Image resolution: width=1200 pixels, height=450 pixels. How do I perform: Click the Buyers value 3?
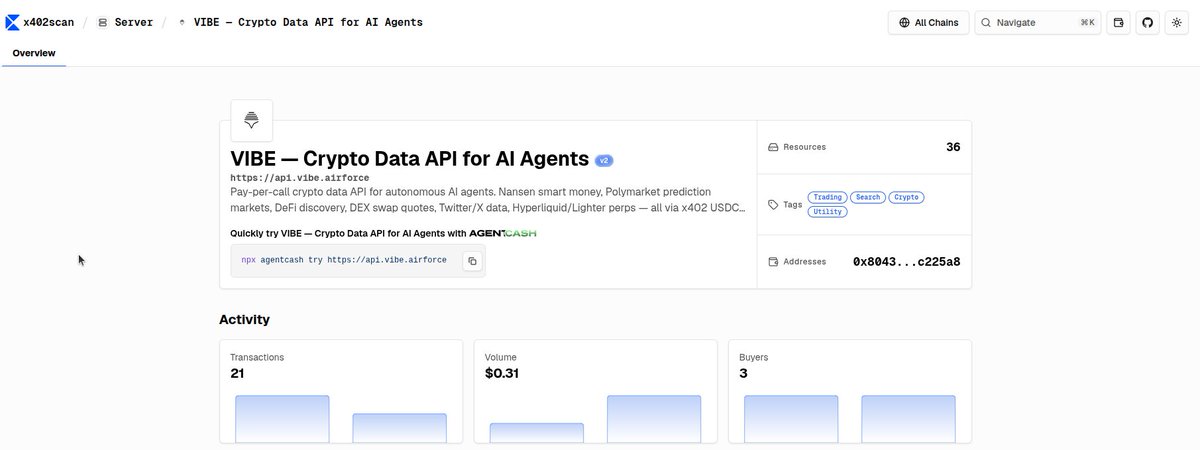point(743,374)
